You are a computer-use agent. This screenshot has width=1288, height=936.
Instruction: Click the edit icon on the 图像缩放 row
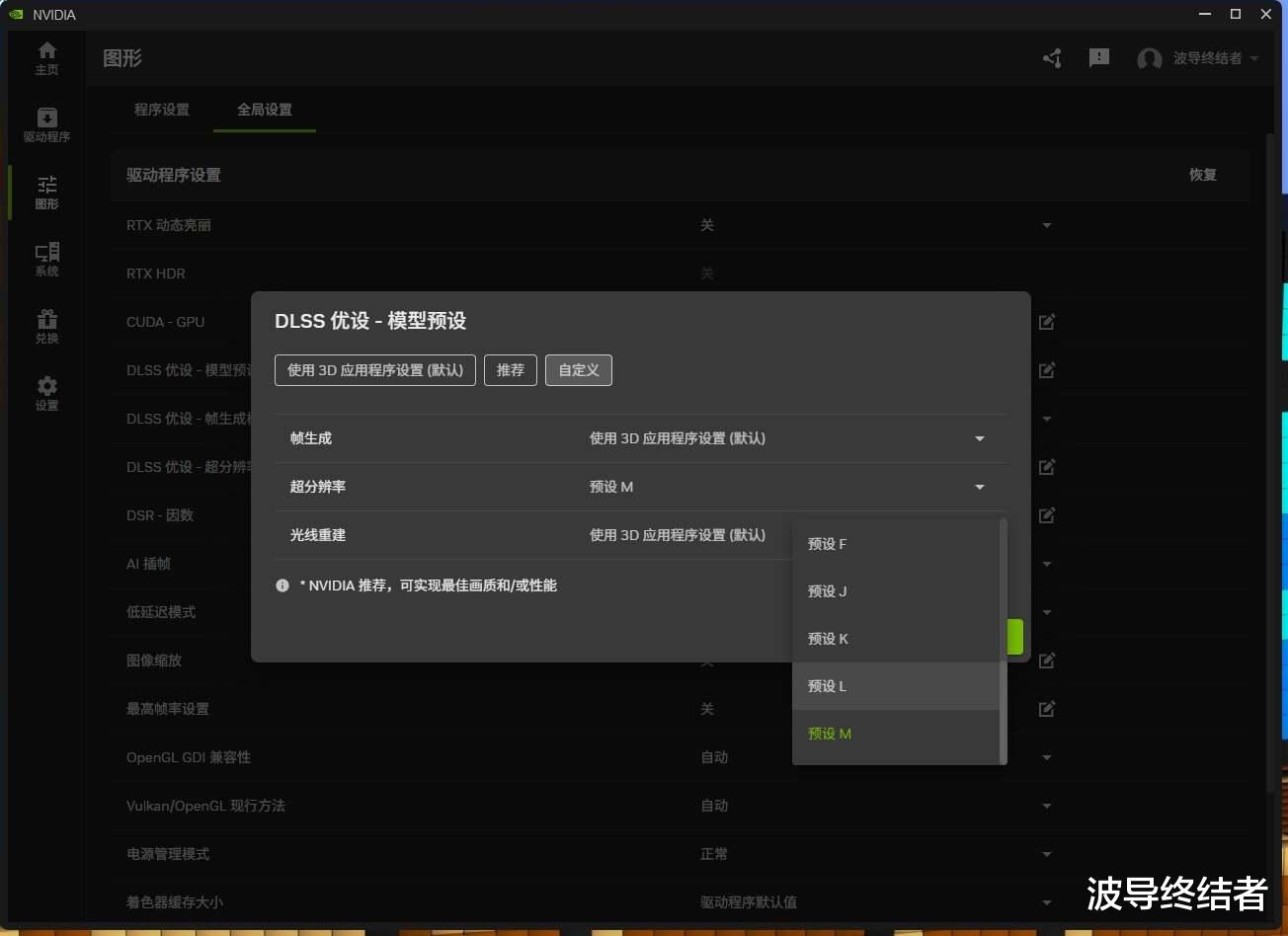1047,661
